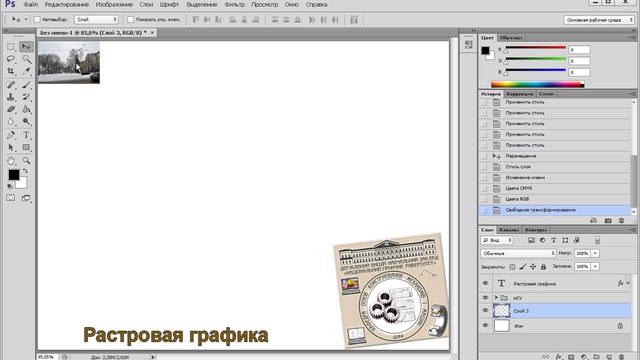Toggle layer filter switch
Viewport: 640px width, 360px height.
click(x=597, y=240)
